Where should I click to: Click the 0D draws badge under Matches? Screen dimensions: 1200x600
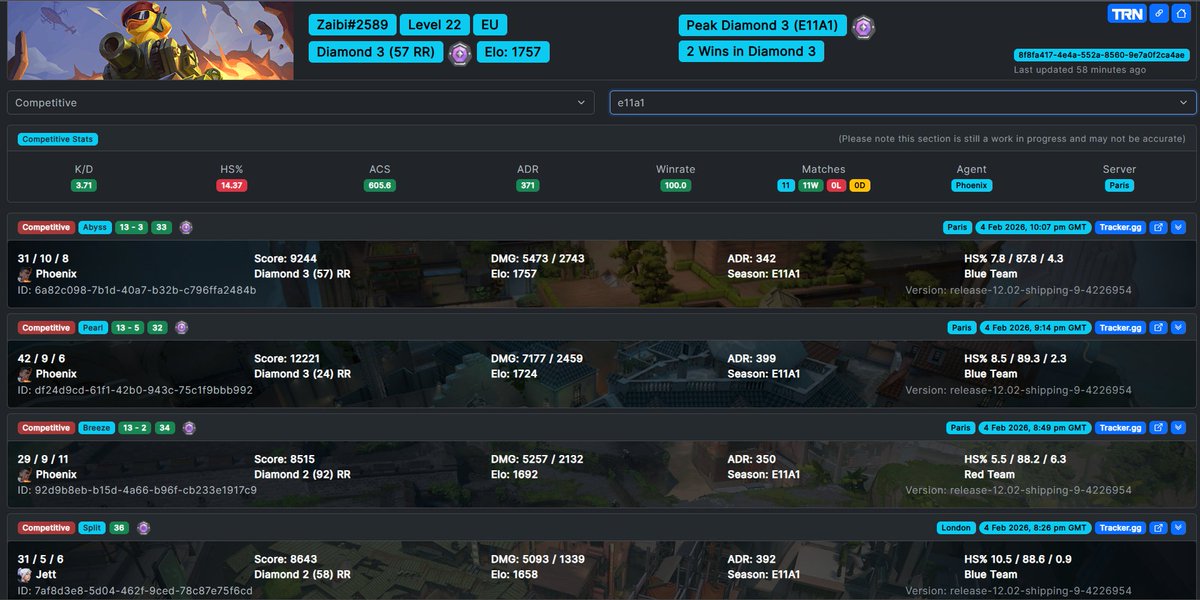(860, 185)
